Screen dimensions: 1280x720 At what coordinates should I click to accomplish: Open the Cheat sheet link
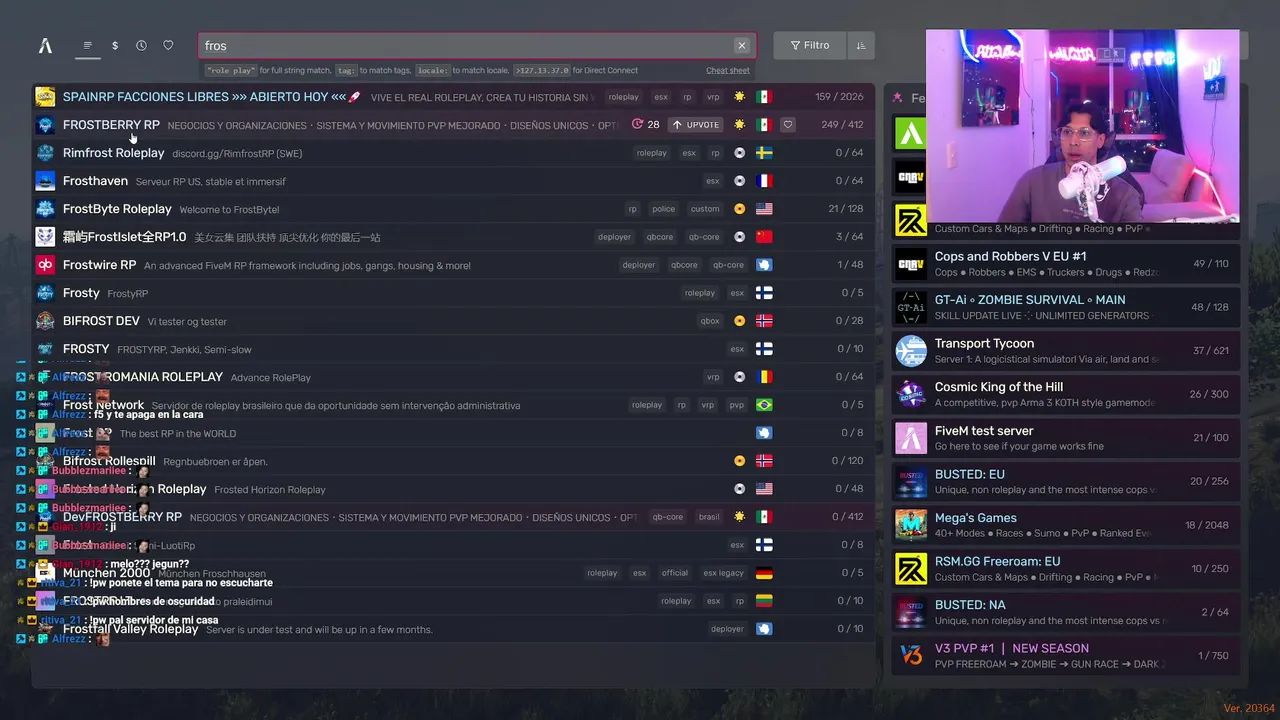[728, 70]
